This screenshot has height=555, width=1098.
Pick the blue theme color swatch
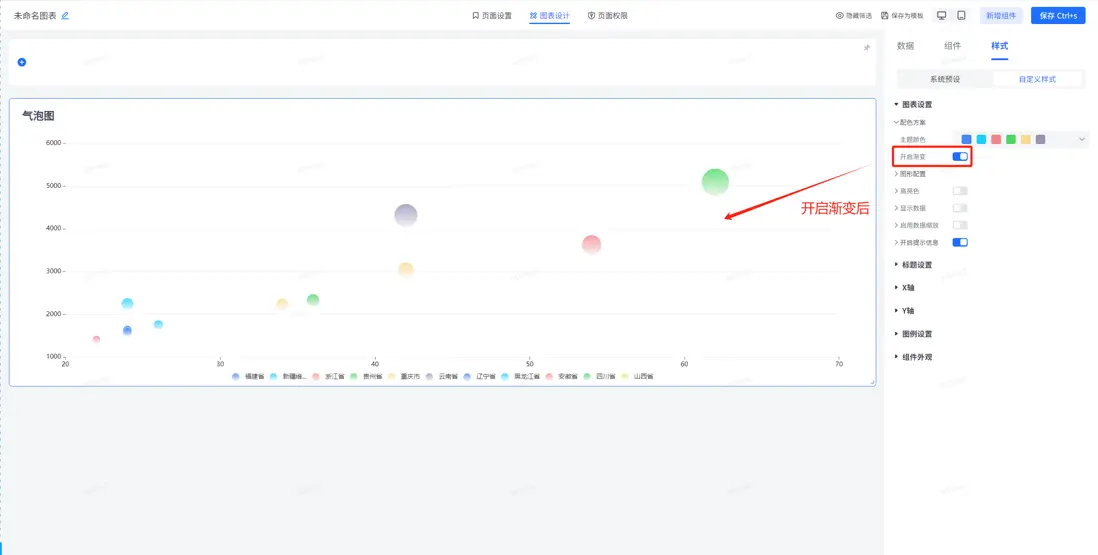point(966,139)
